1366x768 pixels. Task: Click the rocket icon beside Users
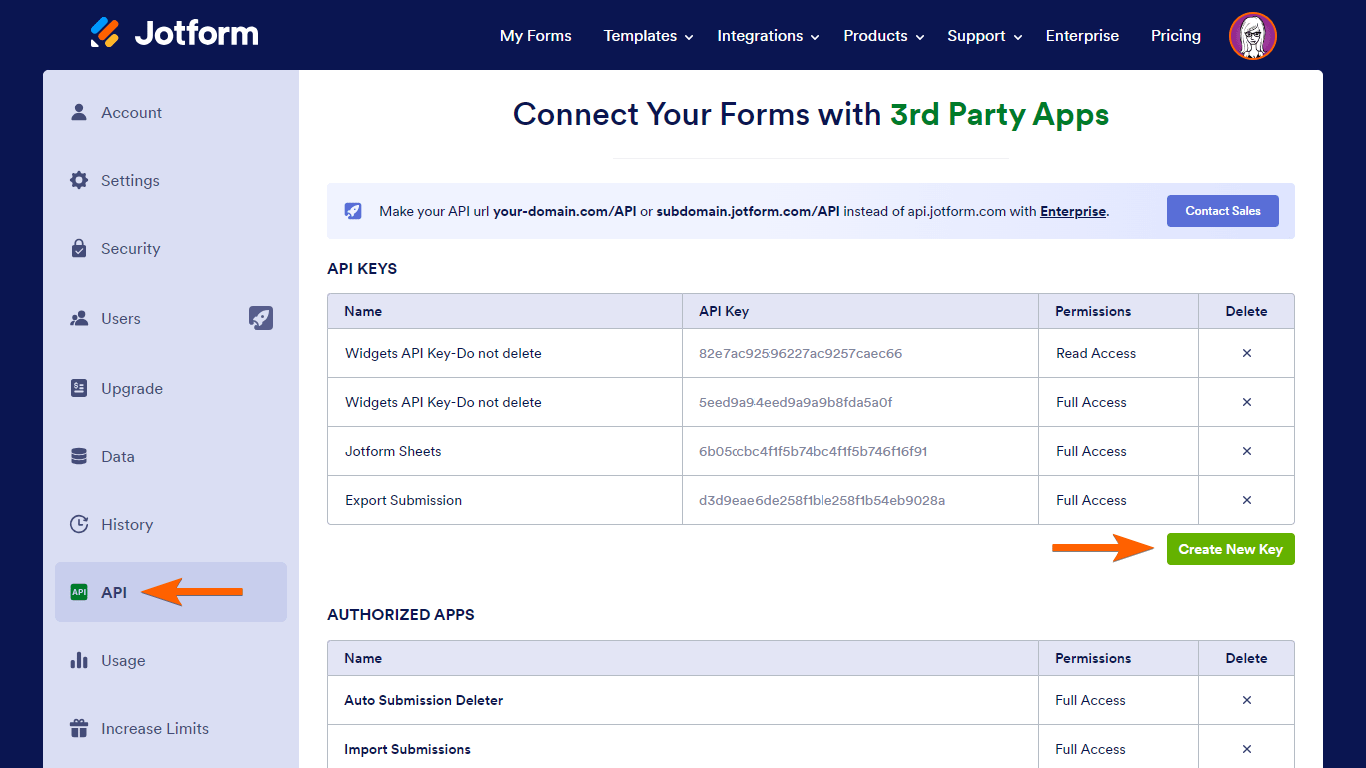click(261, 318)
